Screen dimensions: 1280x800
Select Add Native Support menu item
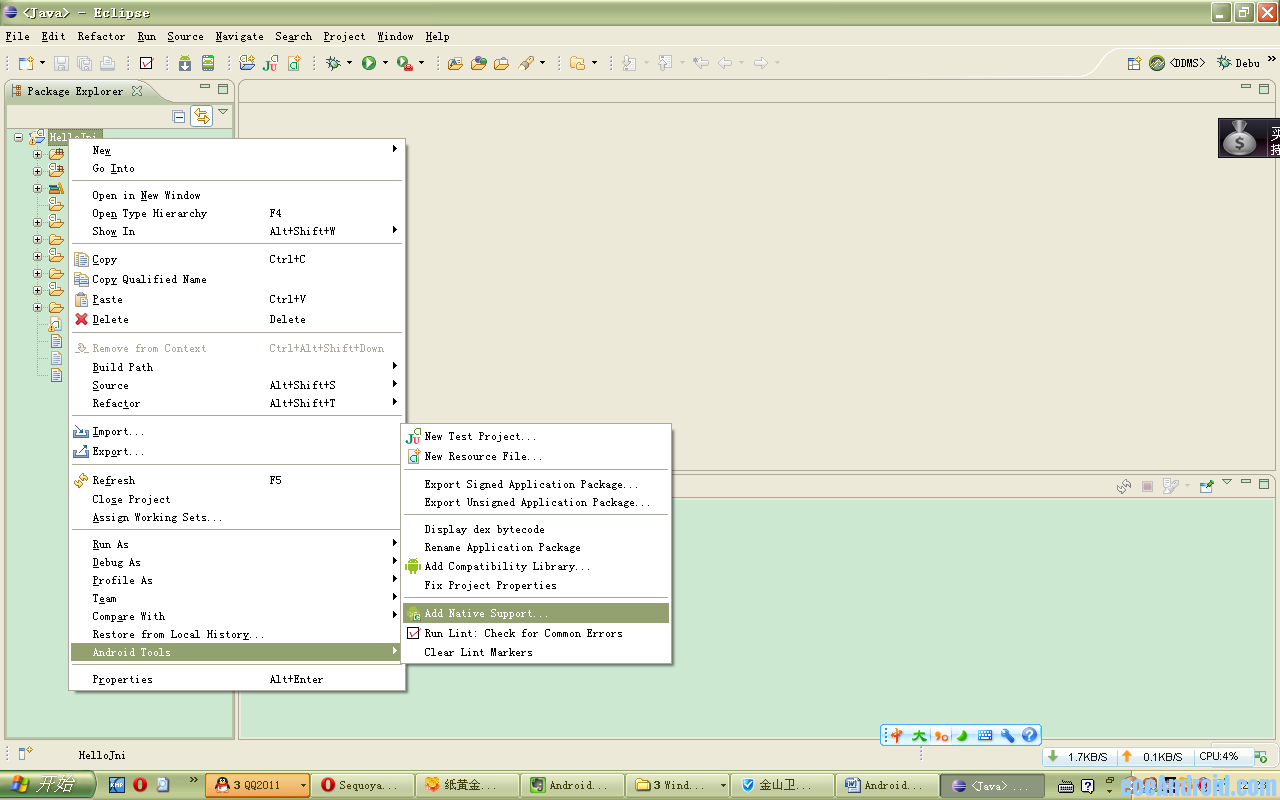[536, 613]
